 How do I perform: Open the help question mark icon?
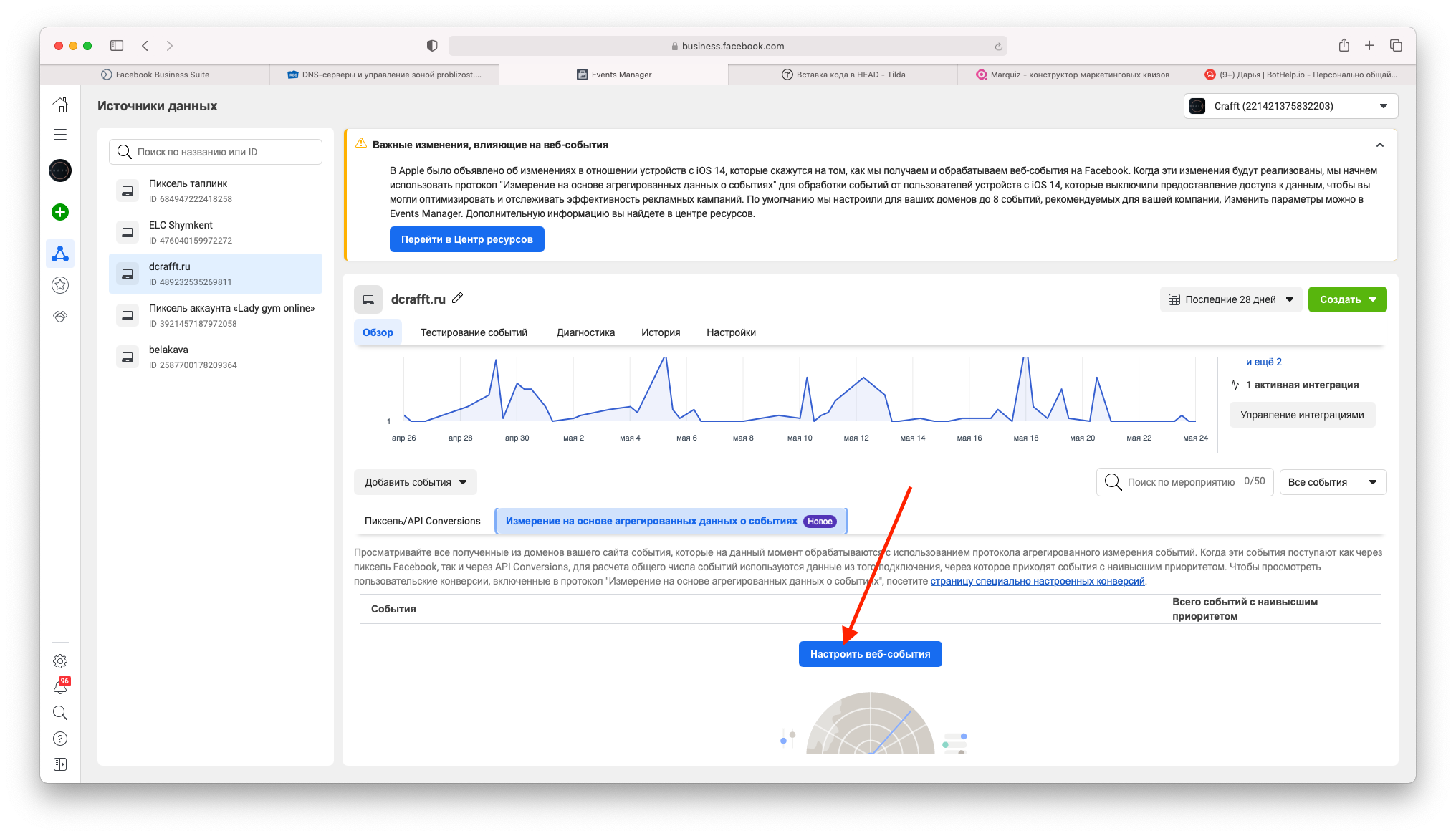click(x=60, y=739)
